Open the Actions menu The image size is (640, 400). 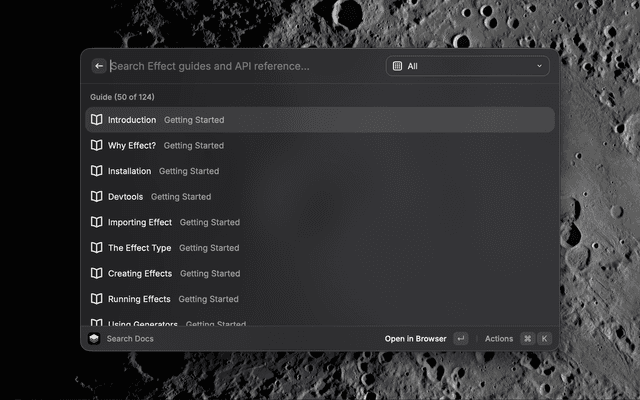coord(499,339)
